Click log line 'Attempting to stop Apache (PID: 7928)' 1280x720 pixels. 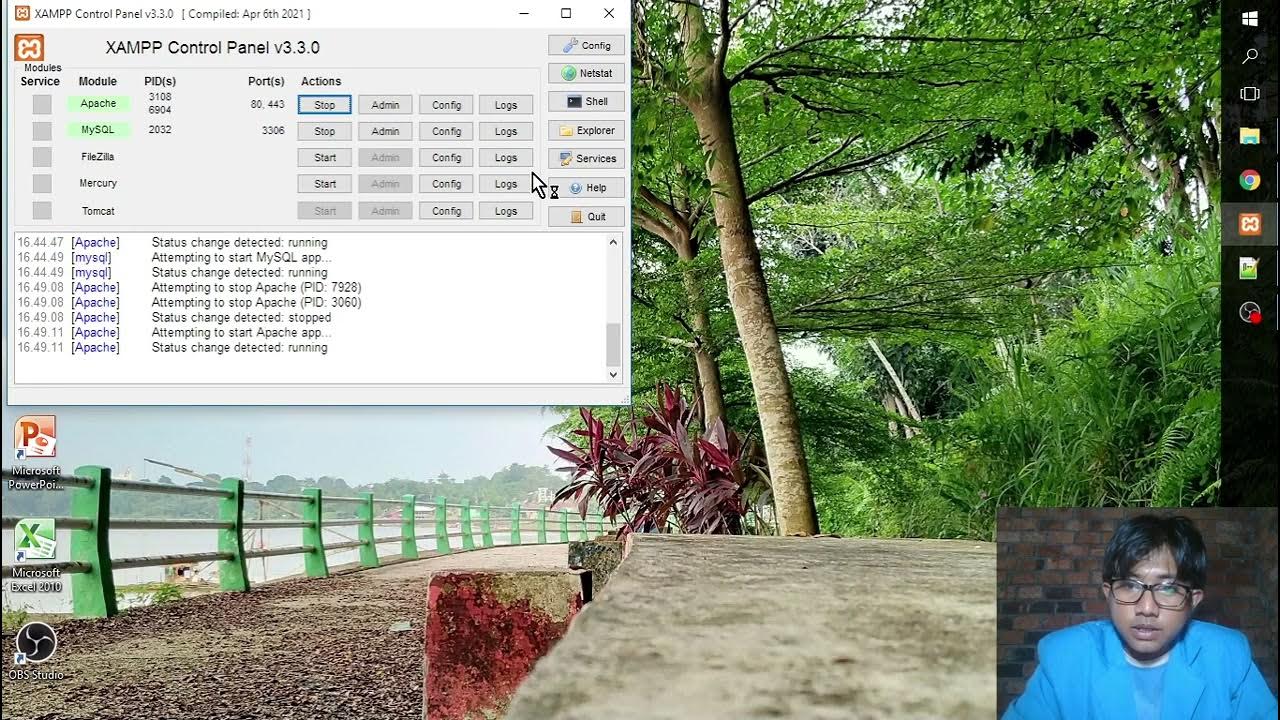[x=256, y=287]
